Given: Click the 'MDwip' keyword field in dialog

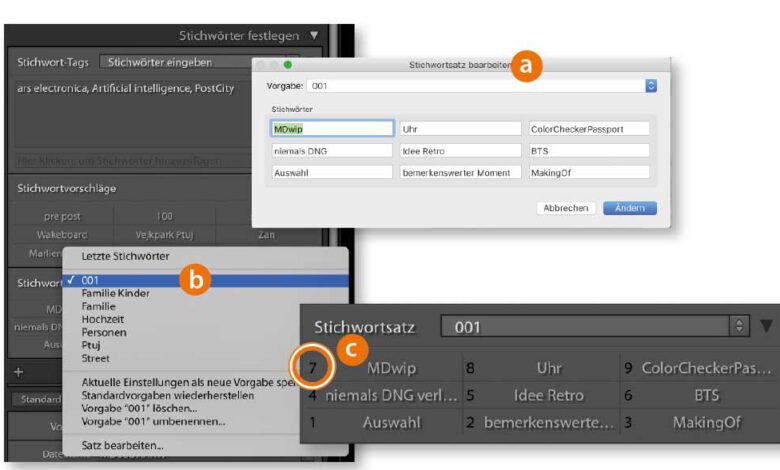Looking at the screenshot, I should [332, 129].
